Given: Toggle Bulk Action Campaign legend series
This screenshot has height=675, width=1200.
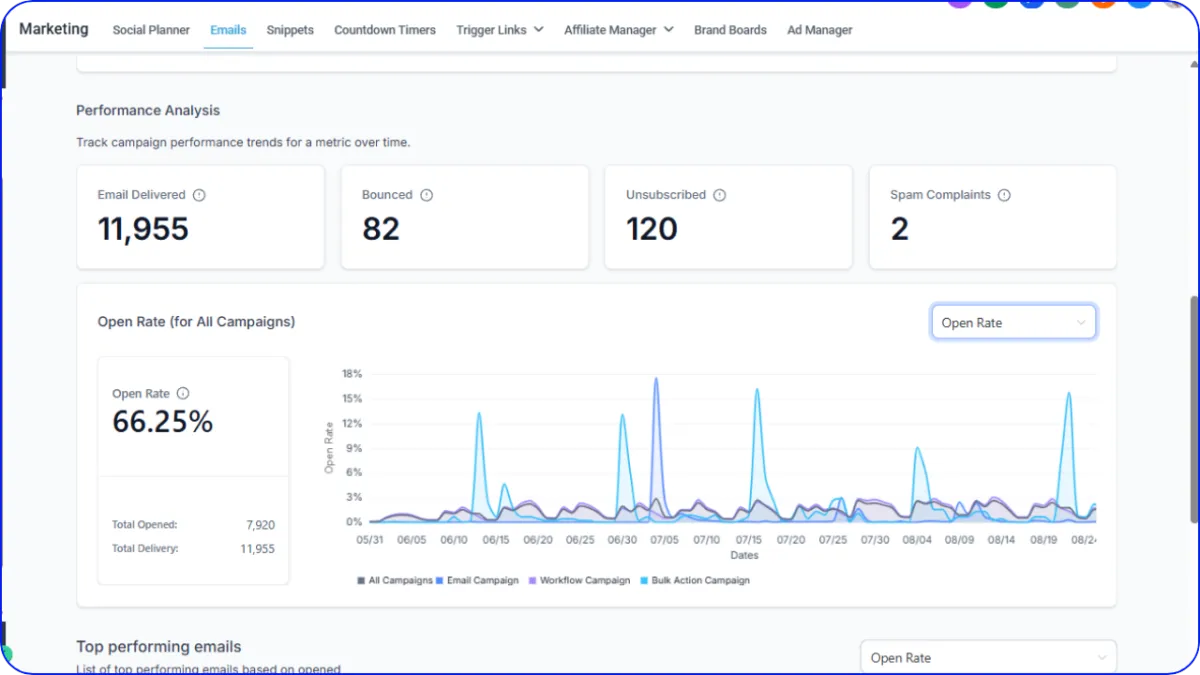Looking at the screenshot, I should pos(695,580).
